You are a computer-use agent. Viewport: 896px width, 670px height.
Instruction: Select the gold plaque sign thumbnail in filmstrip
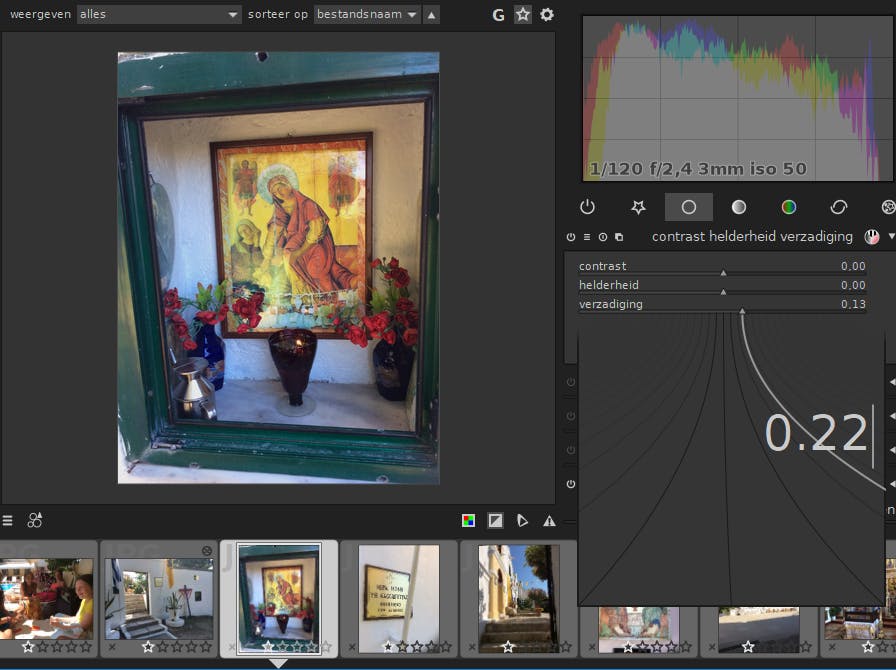click(399, 590)
